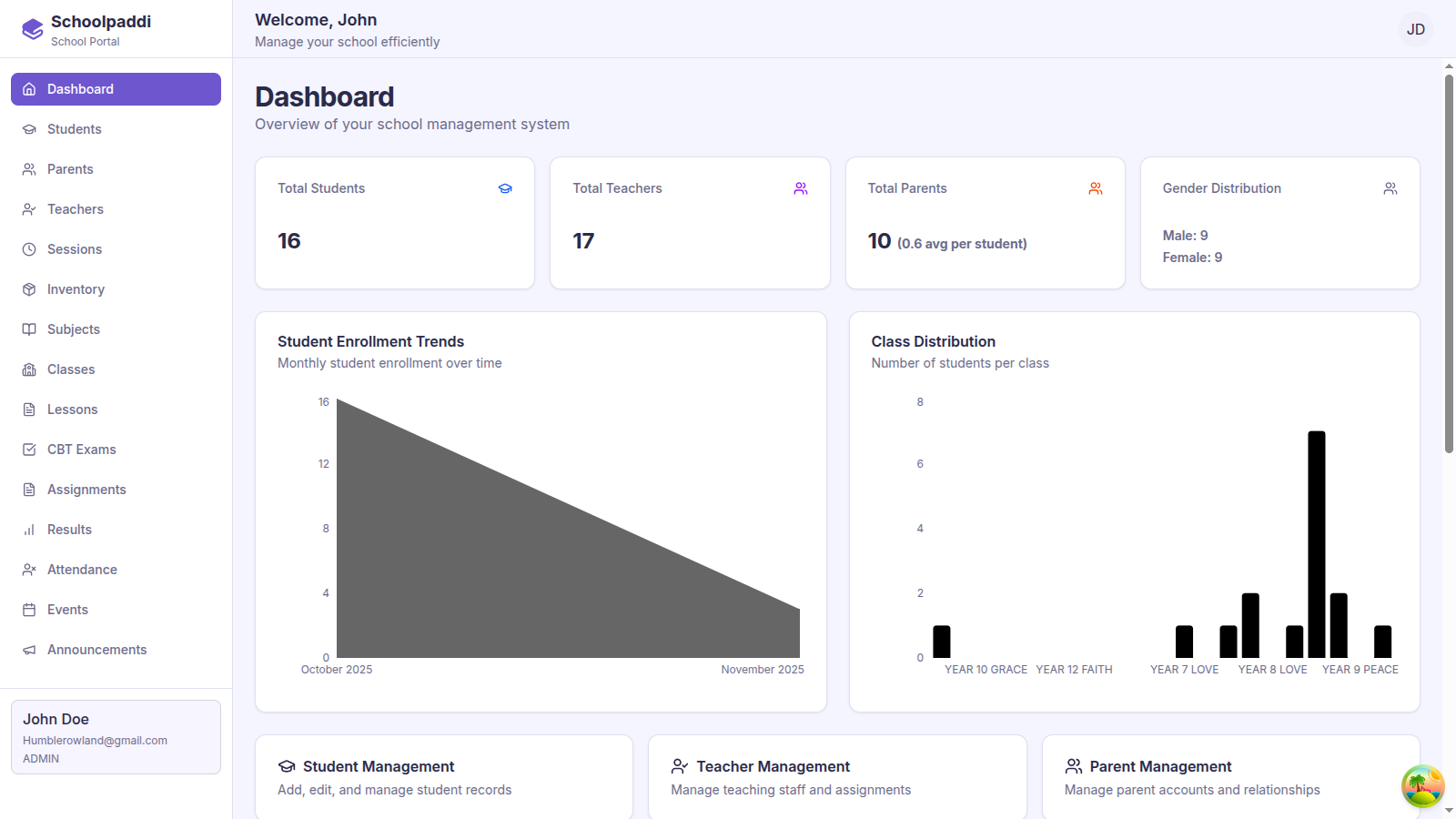
Task: Navigate to Attendance in the sidebar
Action: (82, 570)
